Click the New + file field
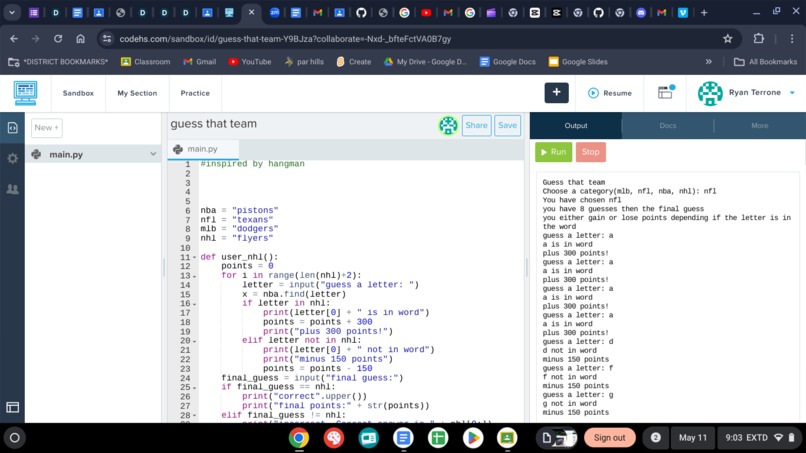Screen dimensions: 806x453 47,128
